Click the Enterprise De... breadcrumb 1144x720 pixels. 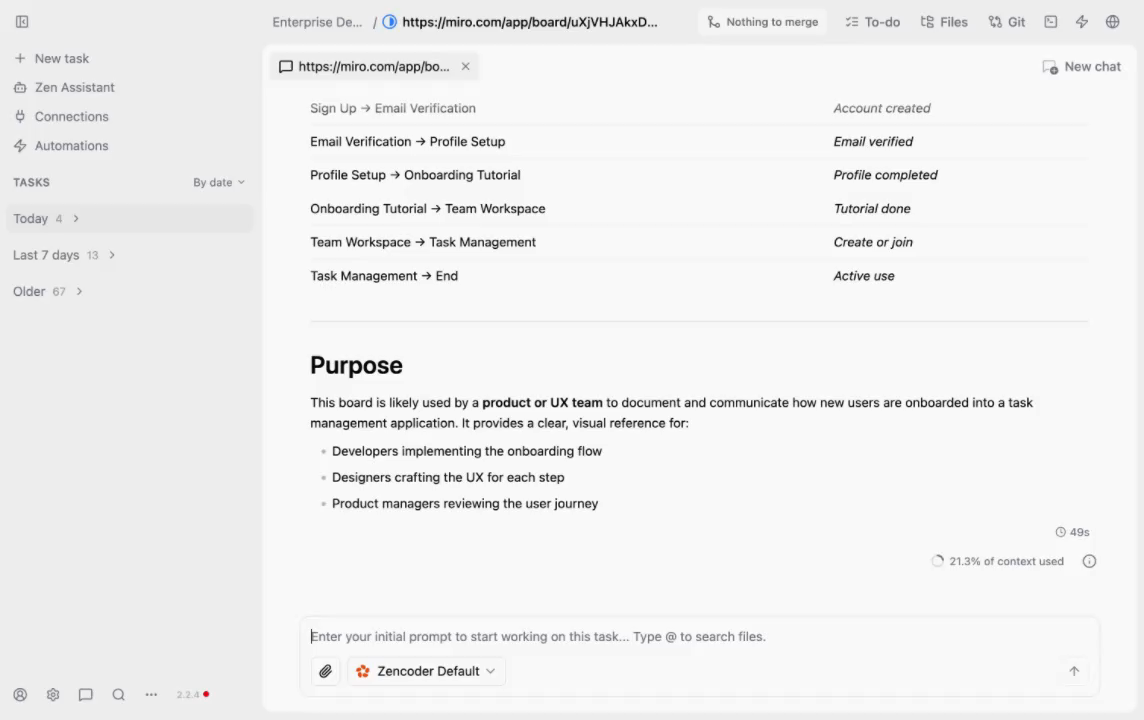[317, 22]
